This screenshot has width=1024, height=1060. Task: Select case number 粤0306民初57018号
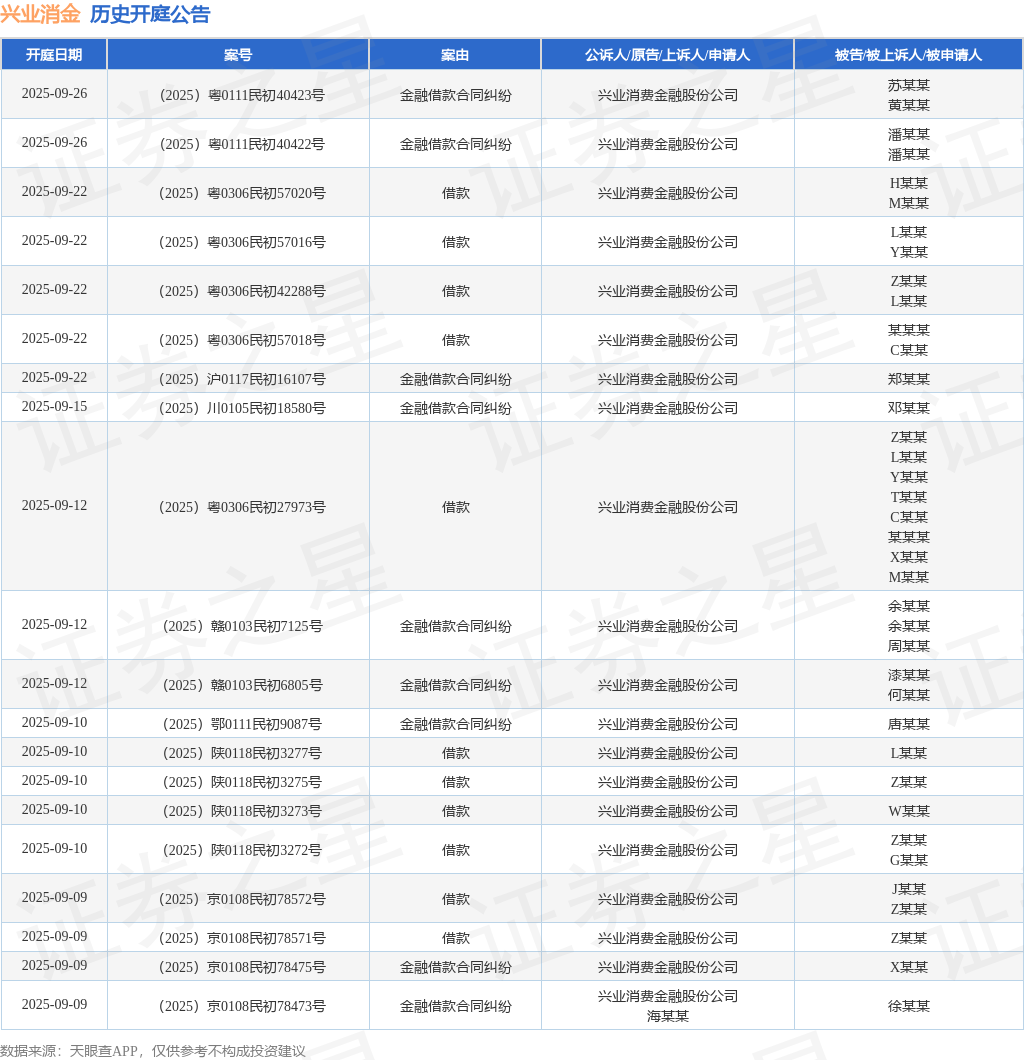pyautogui.click(x=242, y=340)
